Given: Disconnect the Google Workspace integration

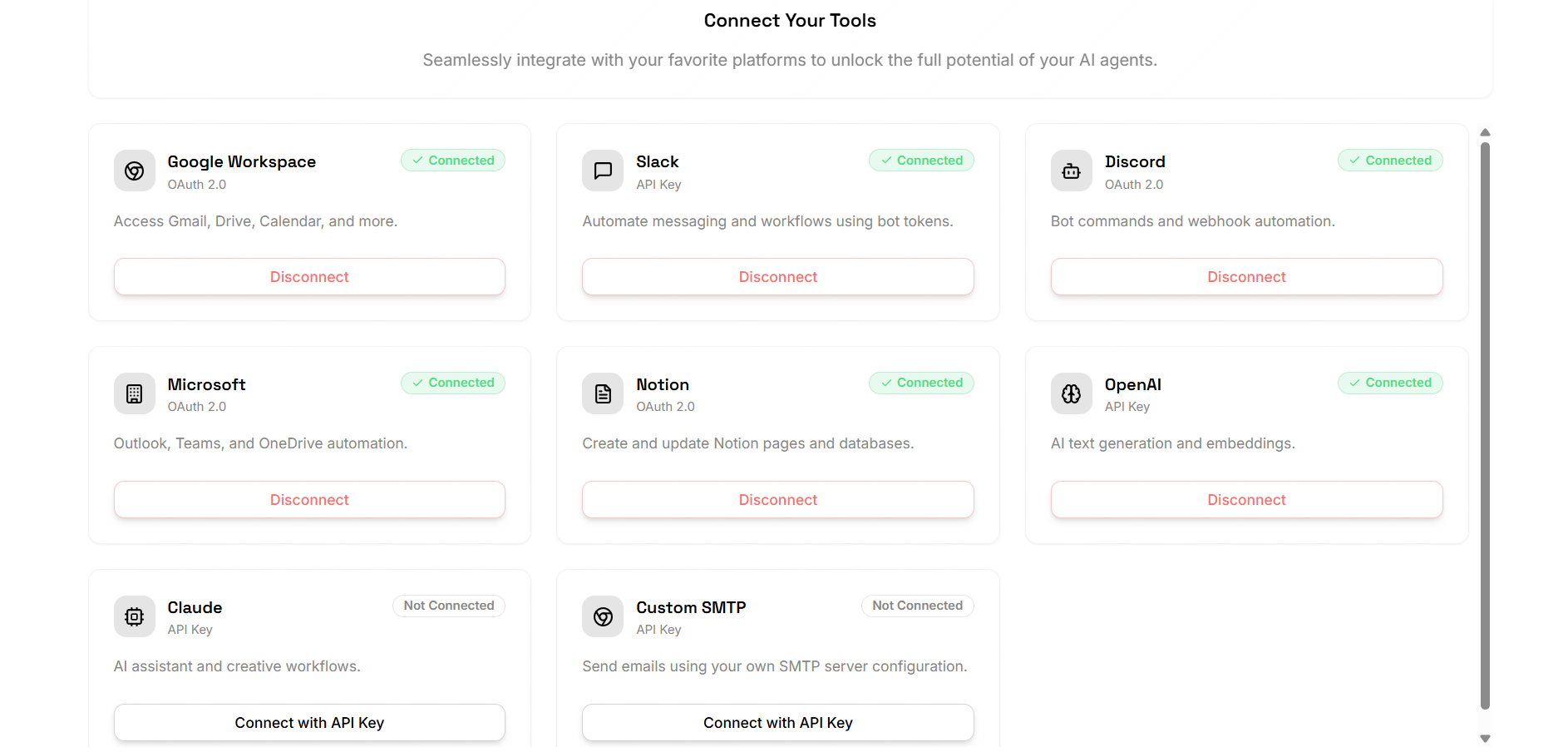Looking at the screenshot, I should 309,277.
